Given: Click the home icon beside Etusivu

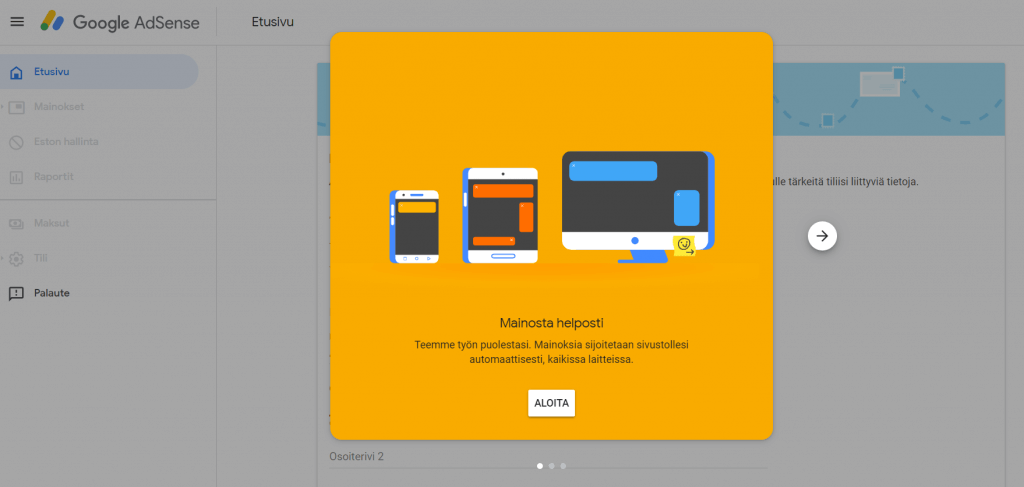Looking at the screenshot, I should [x=16, y=72].
